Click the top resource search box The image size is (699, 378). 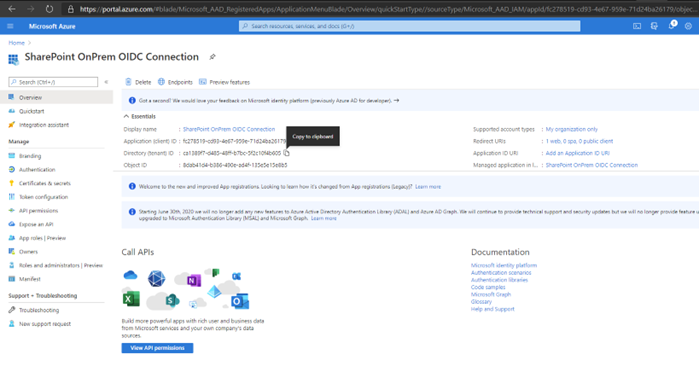[409, 26]
